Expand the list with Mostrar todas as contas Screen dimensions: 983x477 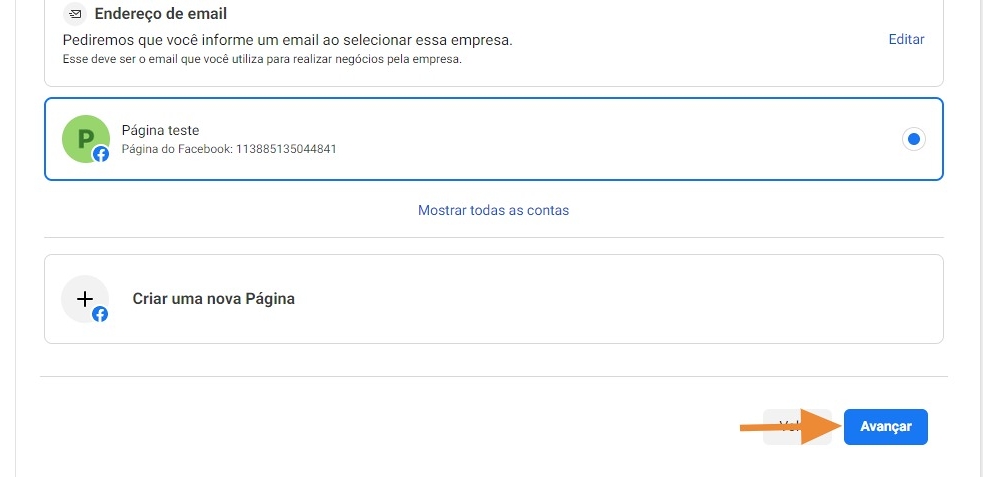click(x=493, y=210)
